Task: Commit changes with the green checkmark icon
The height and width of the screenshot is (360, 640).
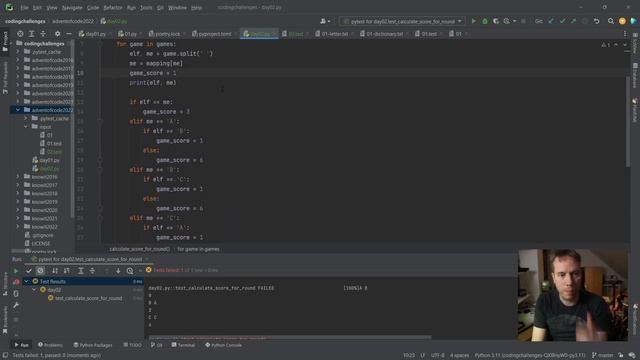Action: 562,21
